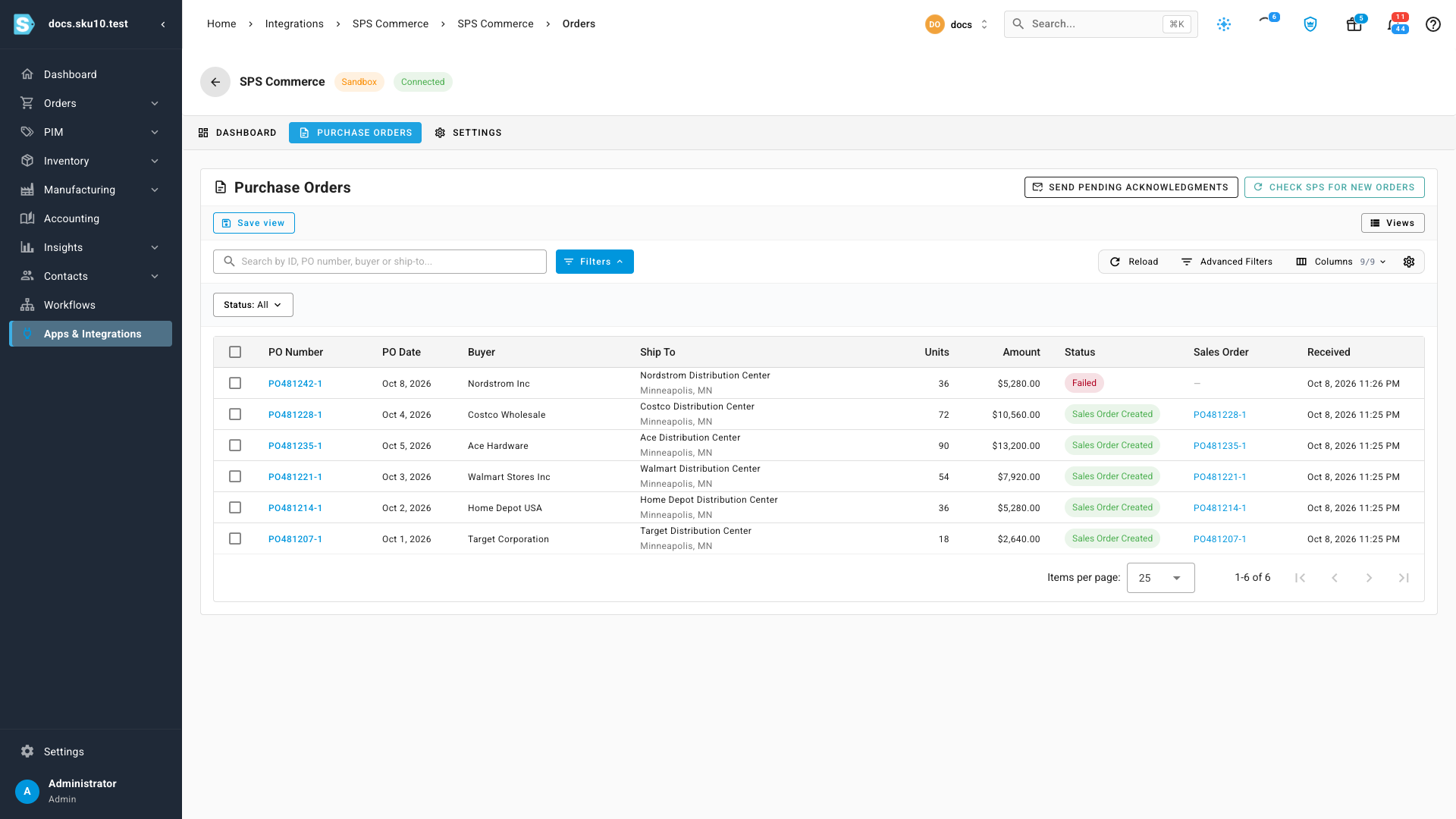The image size is (1456, 819).
Task: Expand Inventory menu in sidebar
Action: pos(91,161)
